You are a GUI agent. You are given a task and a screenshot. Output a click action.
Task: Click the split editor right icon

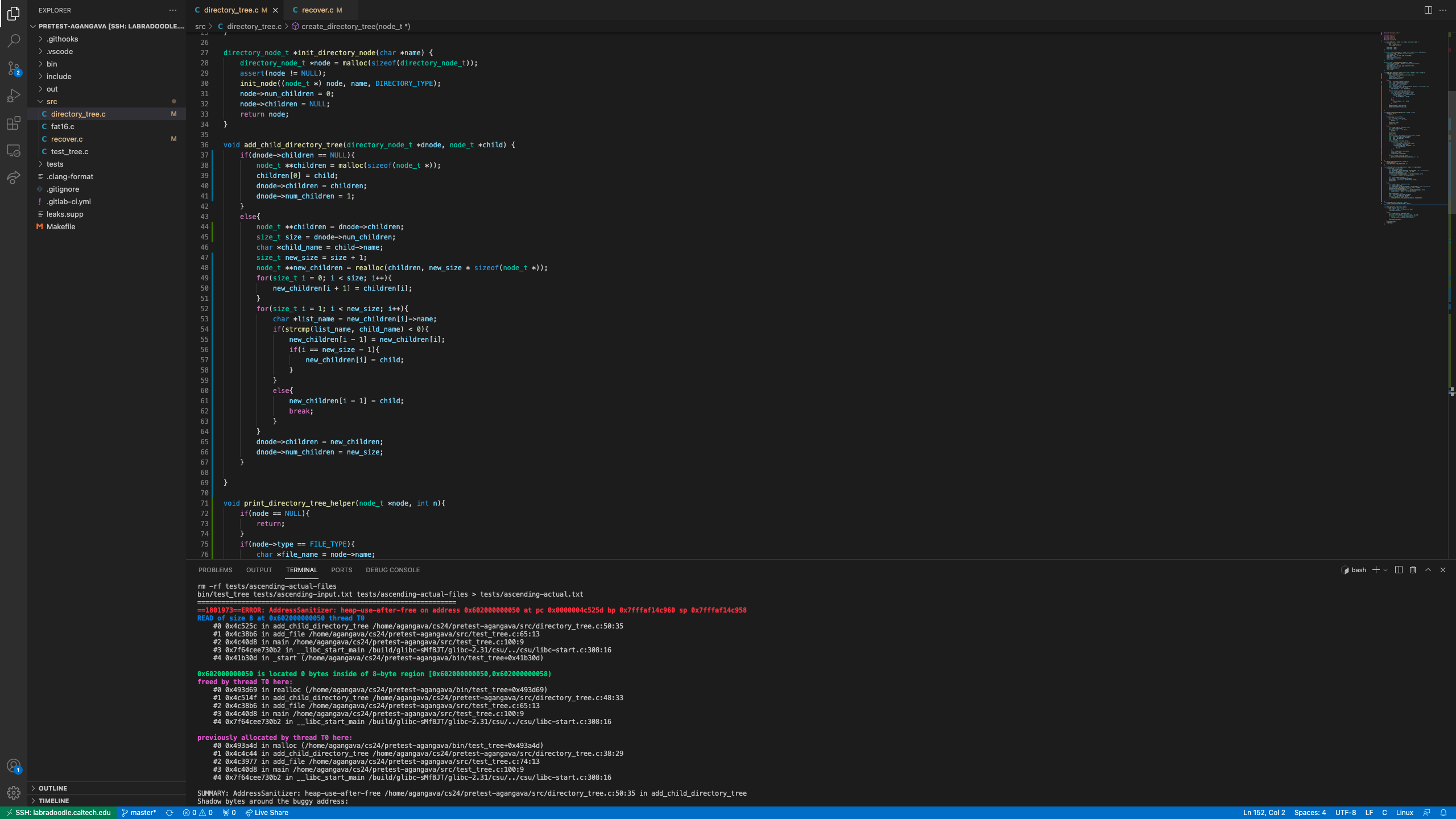1428,10
